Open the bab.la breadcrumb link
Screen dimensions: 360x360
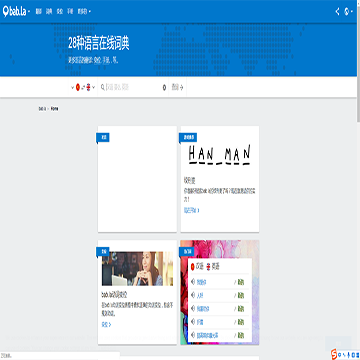42,109
